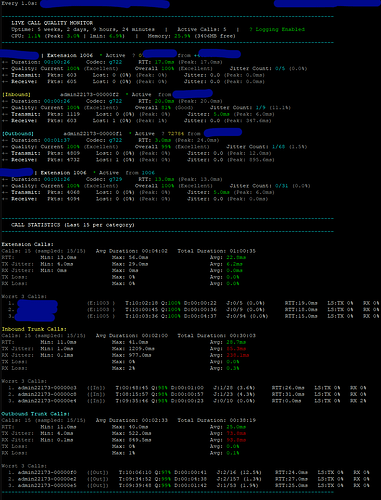Click "CALL STATISTICS (Last 15 per category)" heading

73,225
